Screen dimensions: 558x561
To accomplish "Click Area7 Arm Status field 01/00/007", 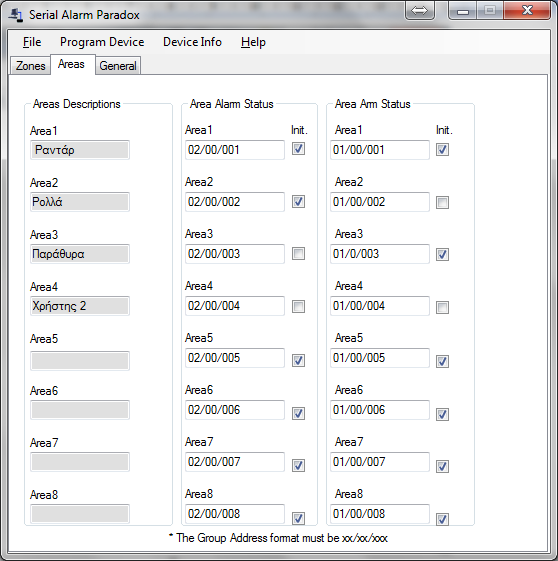I will (x=380, y=462).
